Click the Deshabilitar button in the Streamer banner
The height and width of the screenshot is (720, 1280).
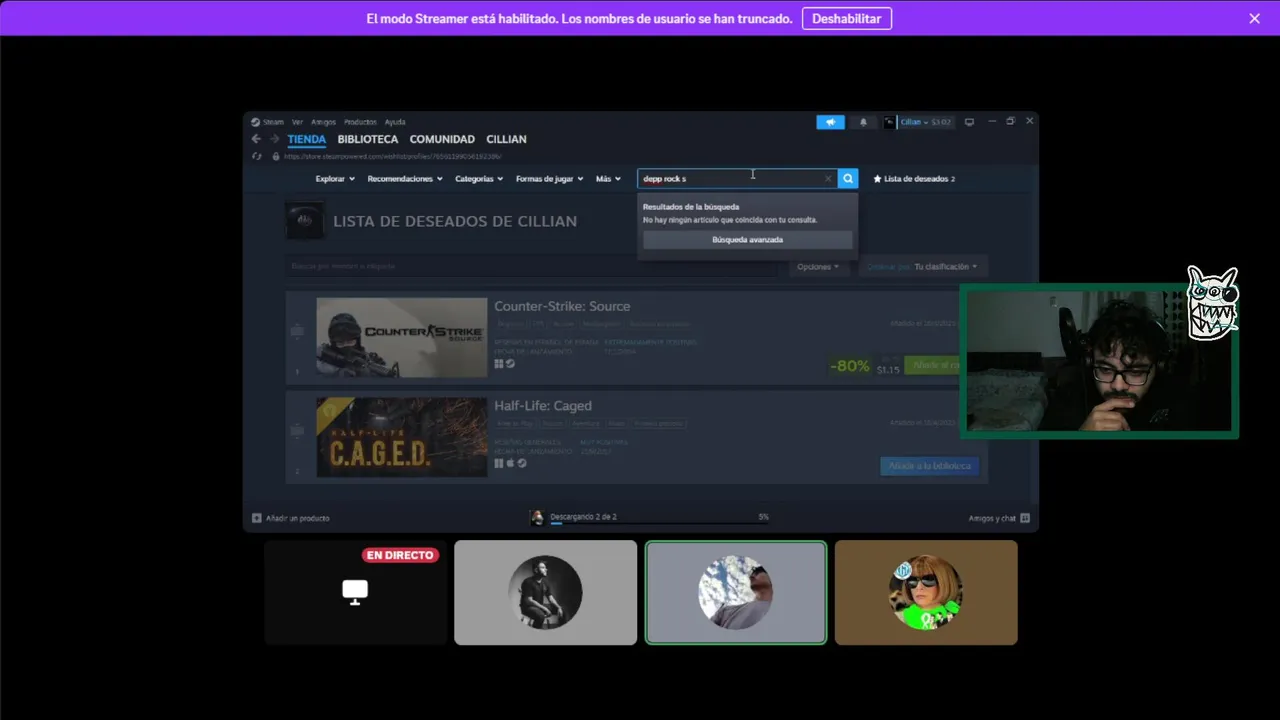coord(847,18)
